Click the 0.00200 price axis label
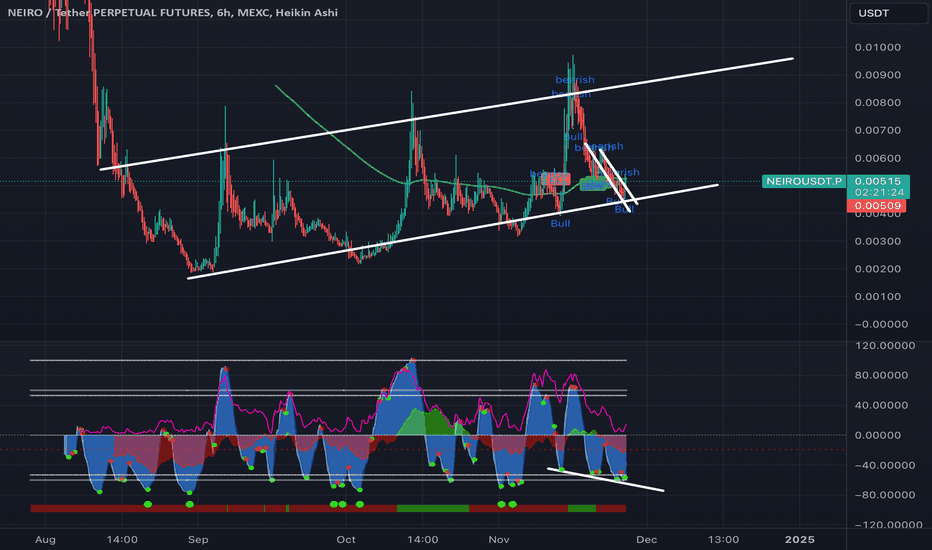932x550 pixels. [x=878, y=269]
